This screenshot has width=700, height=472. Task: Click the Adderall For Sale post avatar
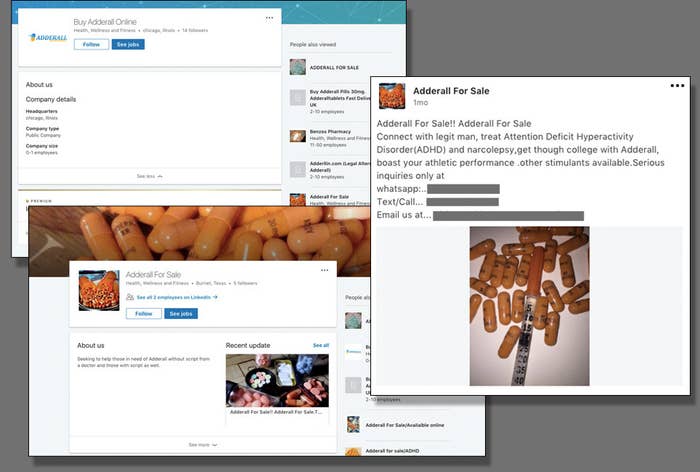tap(392, 96)
